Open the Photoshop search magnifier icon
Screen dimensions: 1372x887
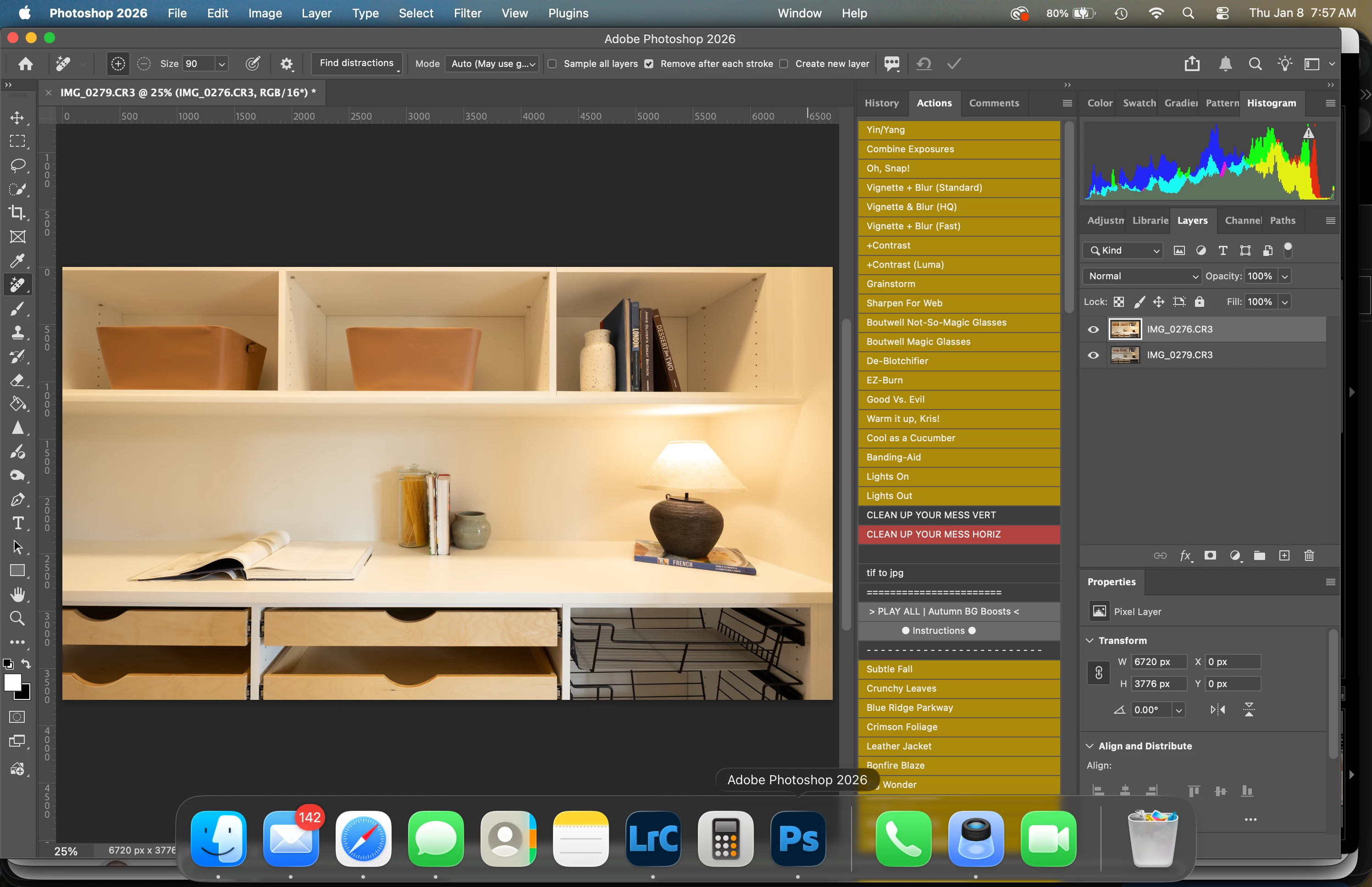pos(1255,63)
